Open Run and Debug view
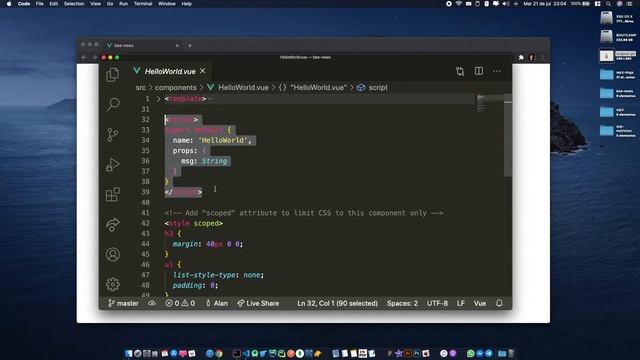The height and width of the screenshot is (360, 640). tap(113, 164)
